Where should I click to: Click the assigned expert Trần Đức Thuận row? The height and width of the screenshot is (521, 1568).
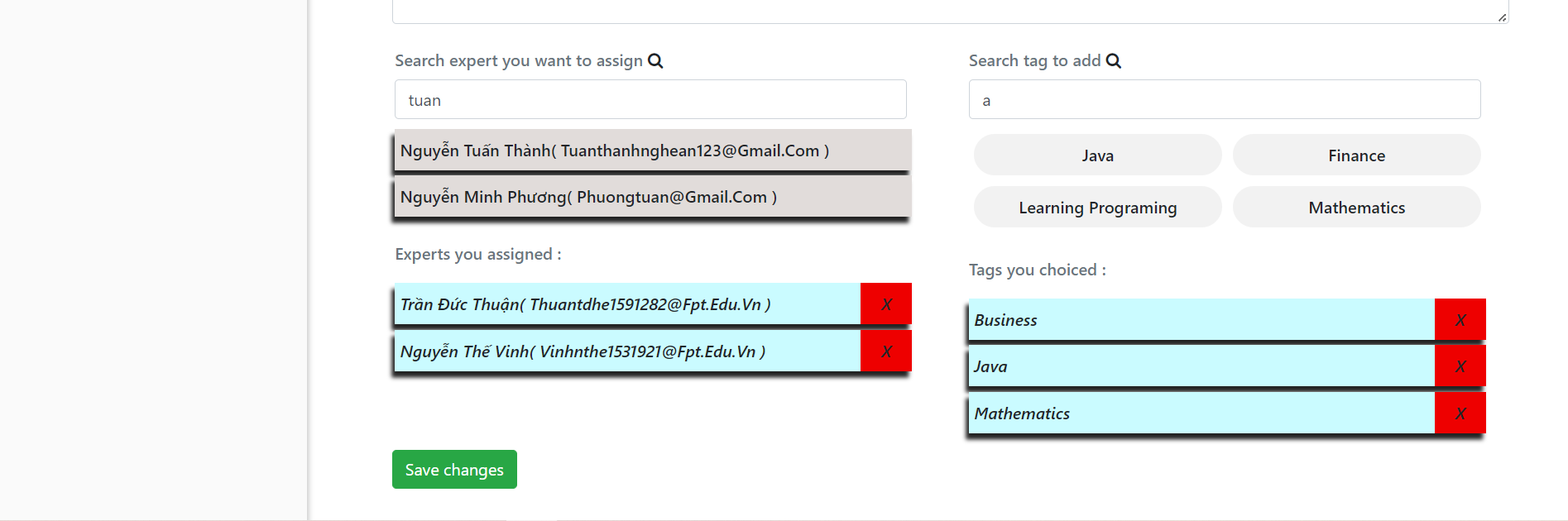tap(627, 304)
